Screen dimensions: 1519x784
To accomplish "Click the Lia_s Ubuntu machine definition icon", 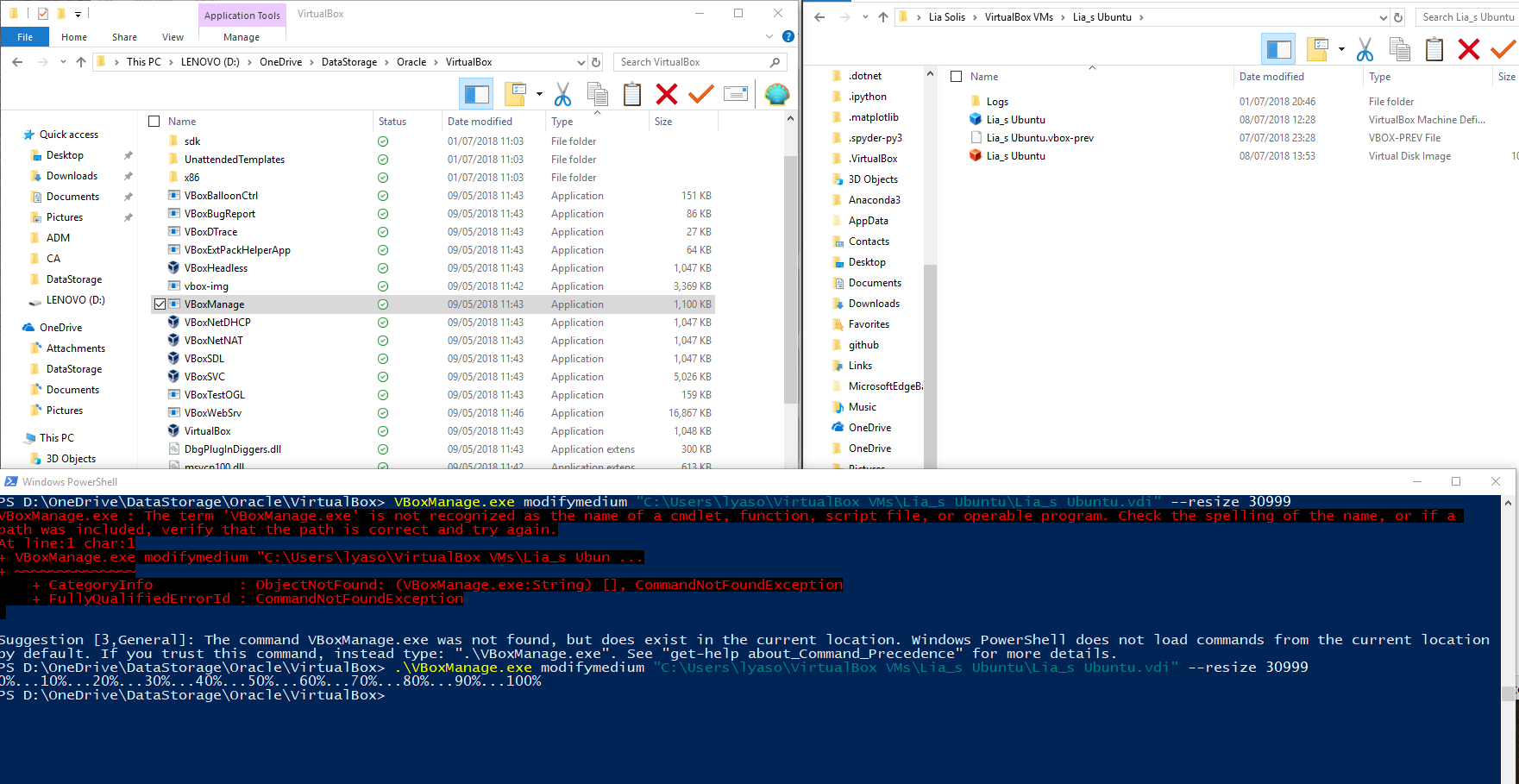I will [976, 120].
